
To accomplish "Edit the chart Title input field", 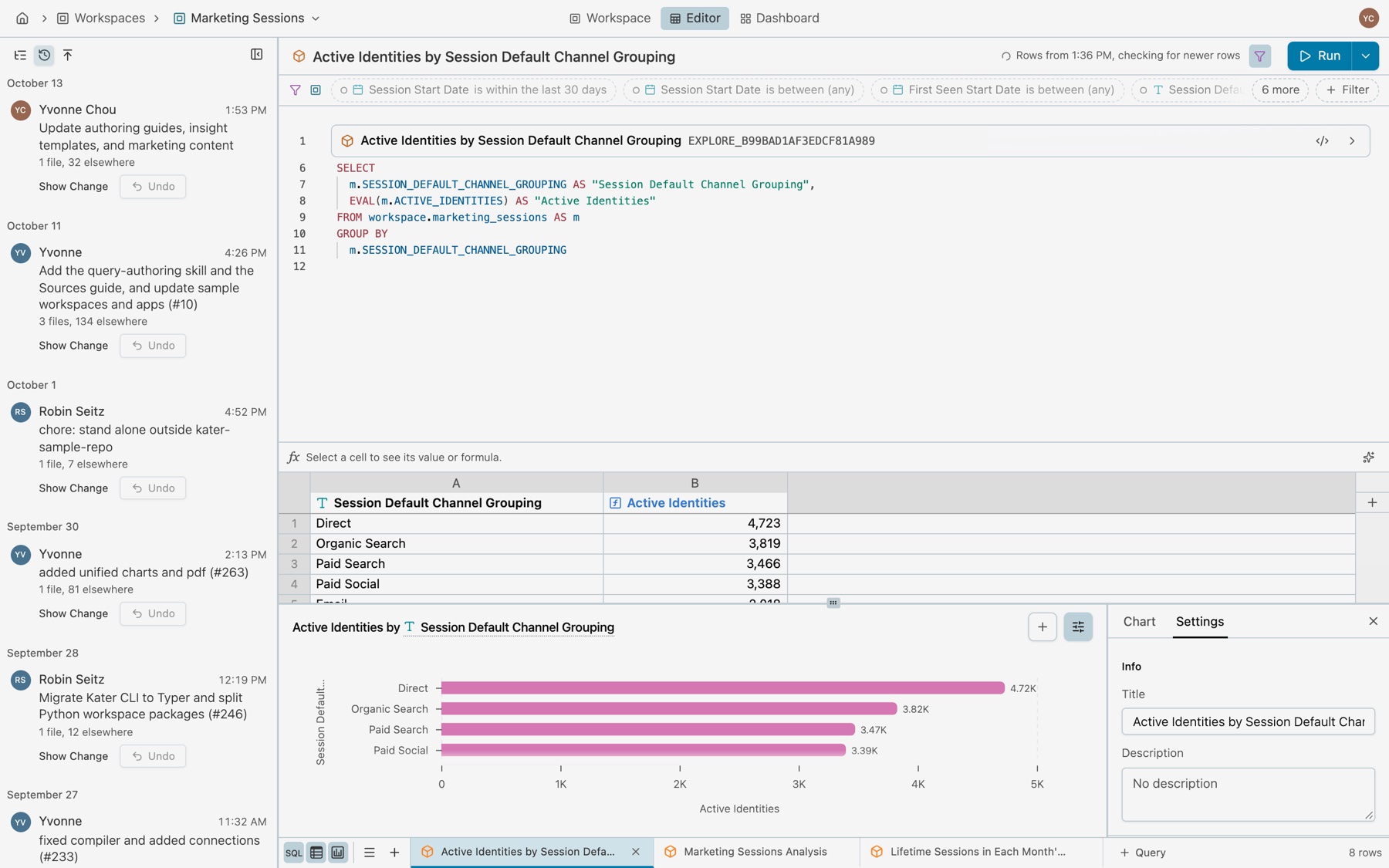I will (1248, 721).
